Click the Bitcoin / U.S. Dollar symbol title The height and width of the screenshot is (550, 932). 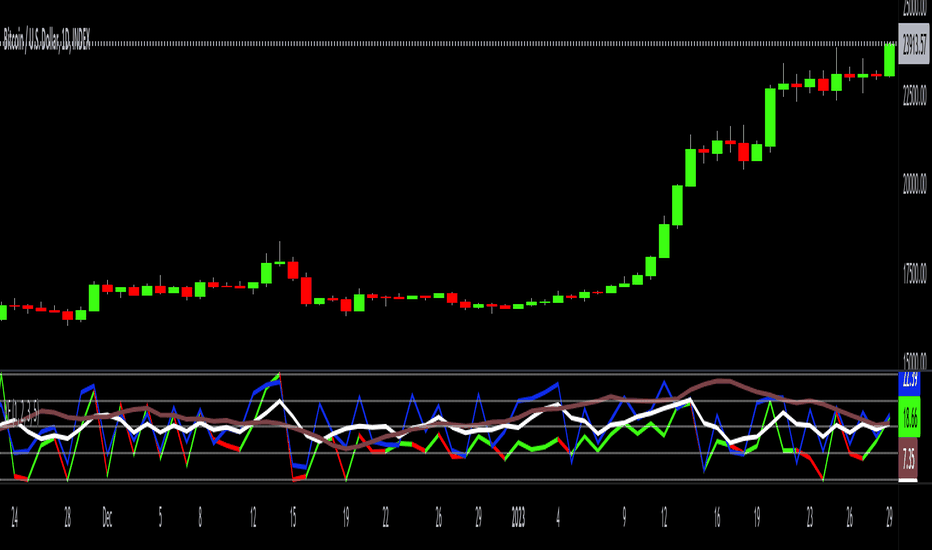point(46,40)
